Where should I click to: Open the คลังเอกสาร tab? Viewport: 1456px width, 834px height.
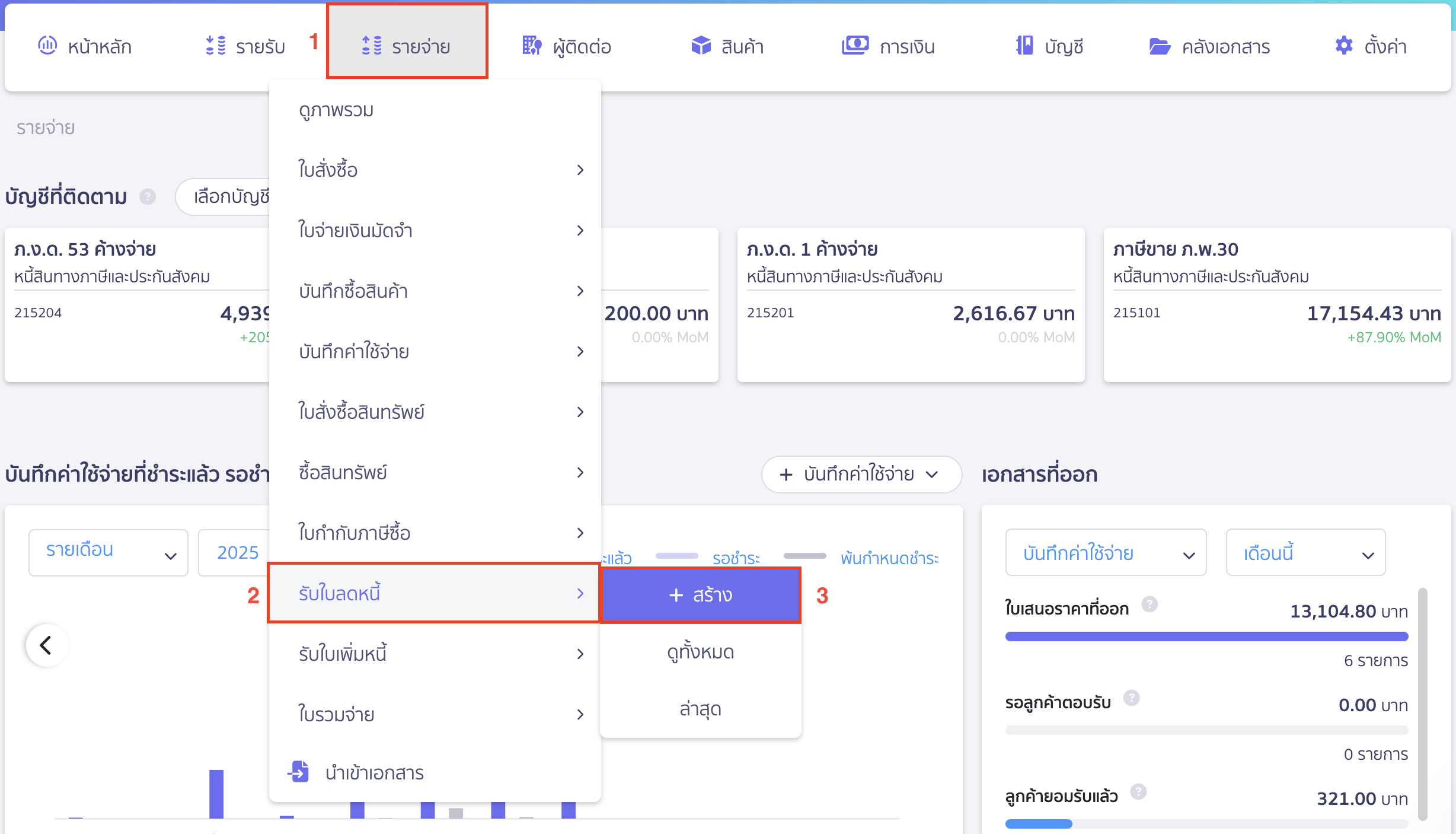click(1209, 46)
